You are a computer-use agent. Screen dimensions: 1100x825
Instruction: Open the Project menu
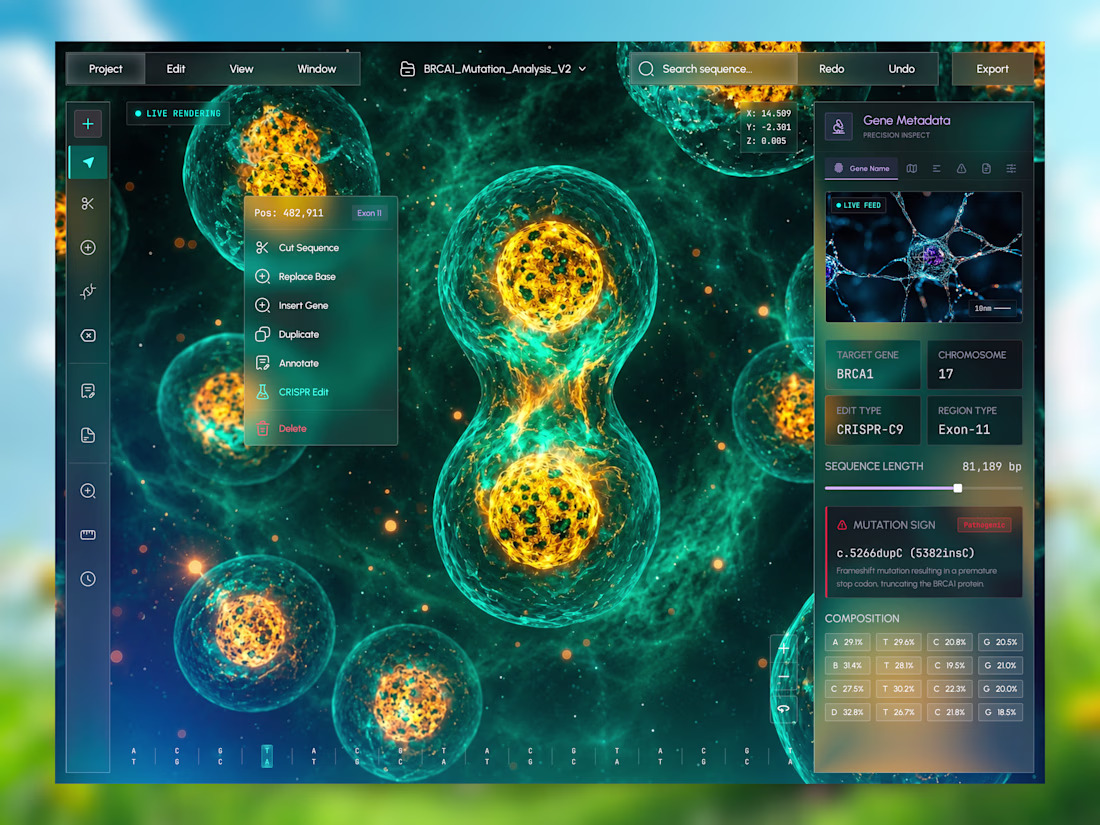point(105,69)
